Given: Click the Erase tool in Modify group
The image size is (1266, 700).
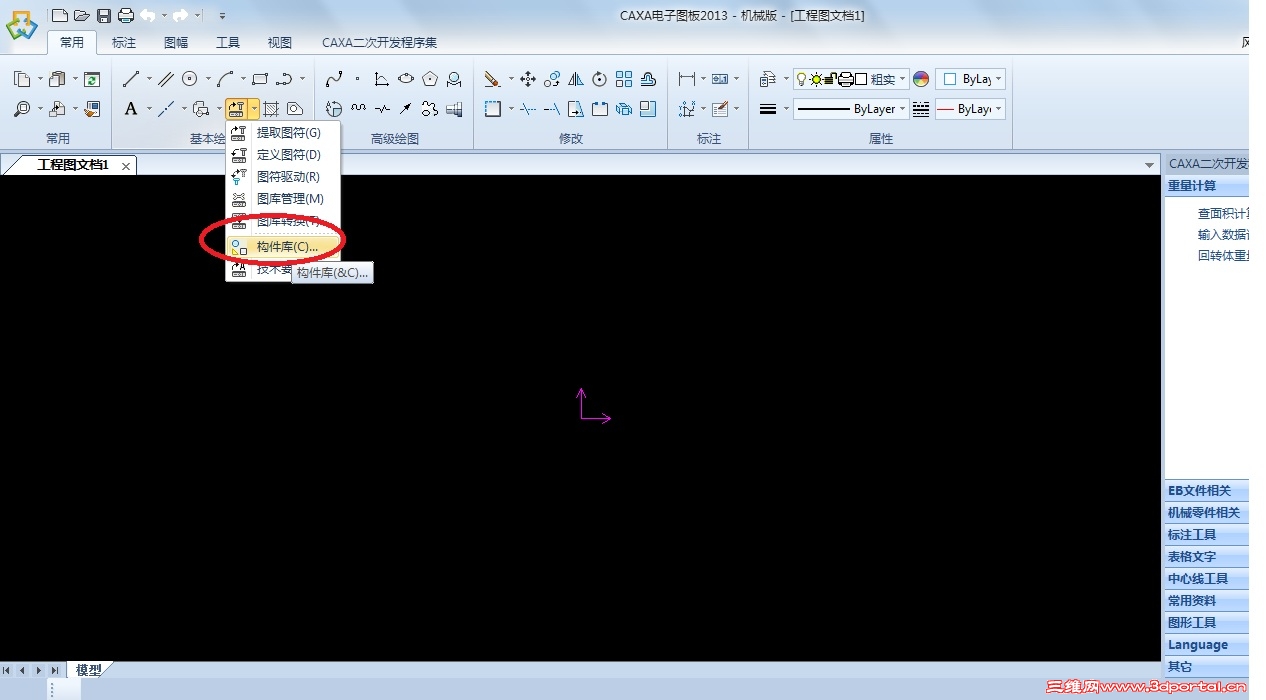Looking at the screenshot, I should pos(492,79).
